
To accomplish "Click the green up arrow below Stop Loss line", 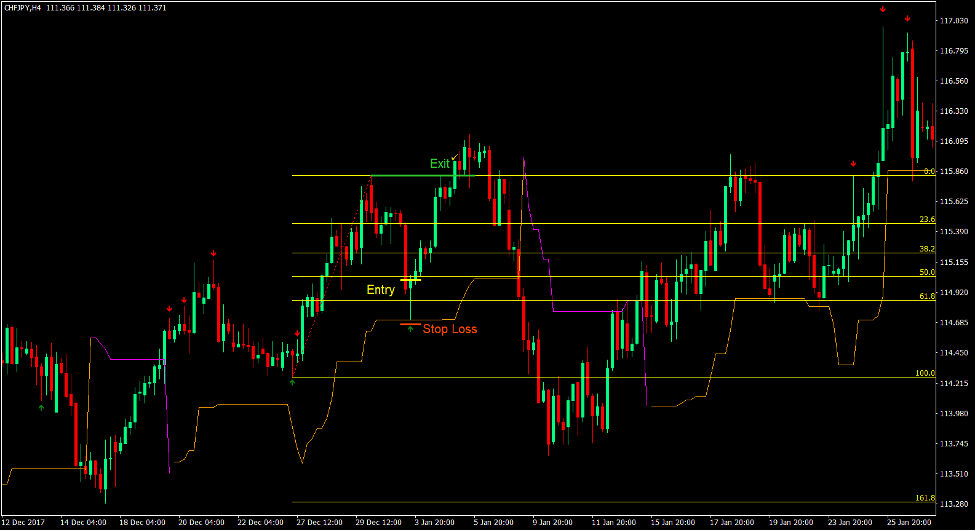I will click(410, 329).
